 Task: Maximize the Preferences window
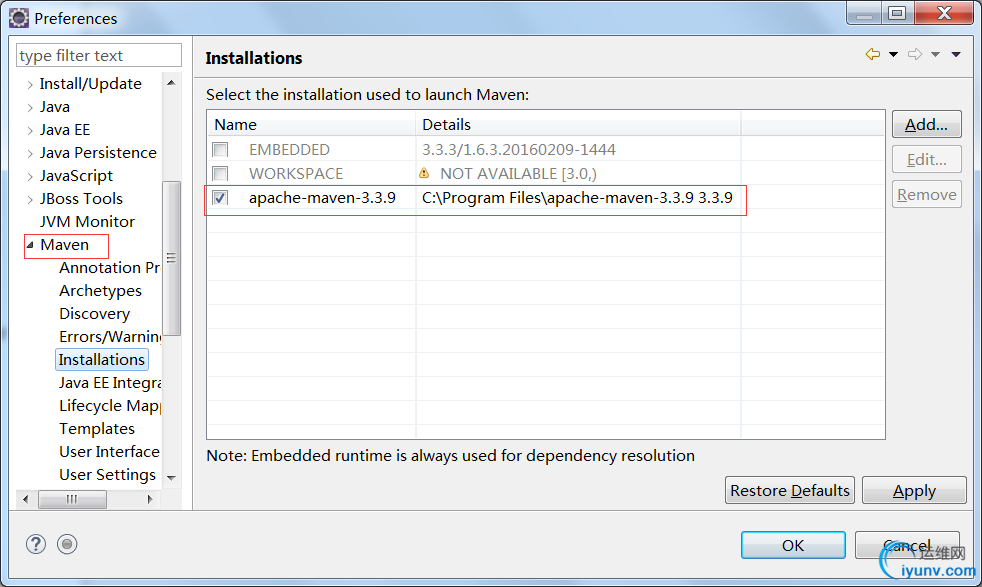point(897,13)
